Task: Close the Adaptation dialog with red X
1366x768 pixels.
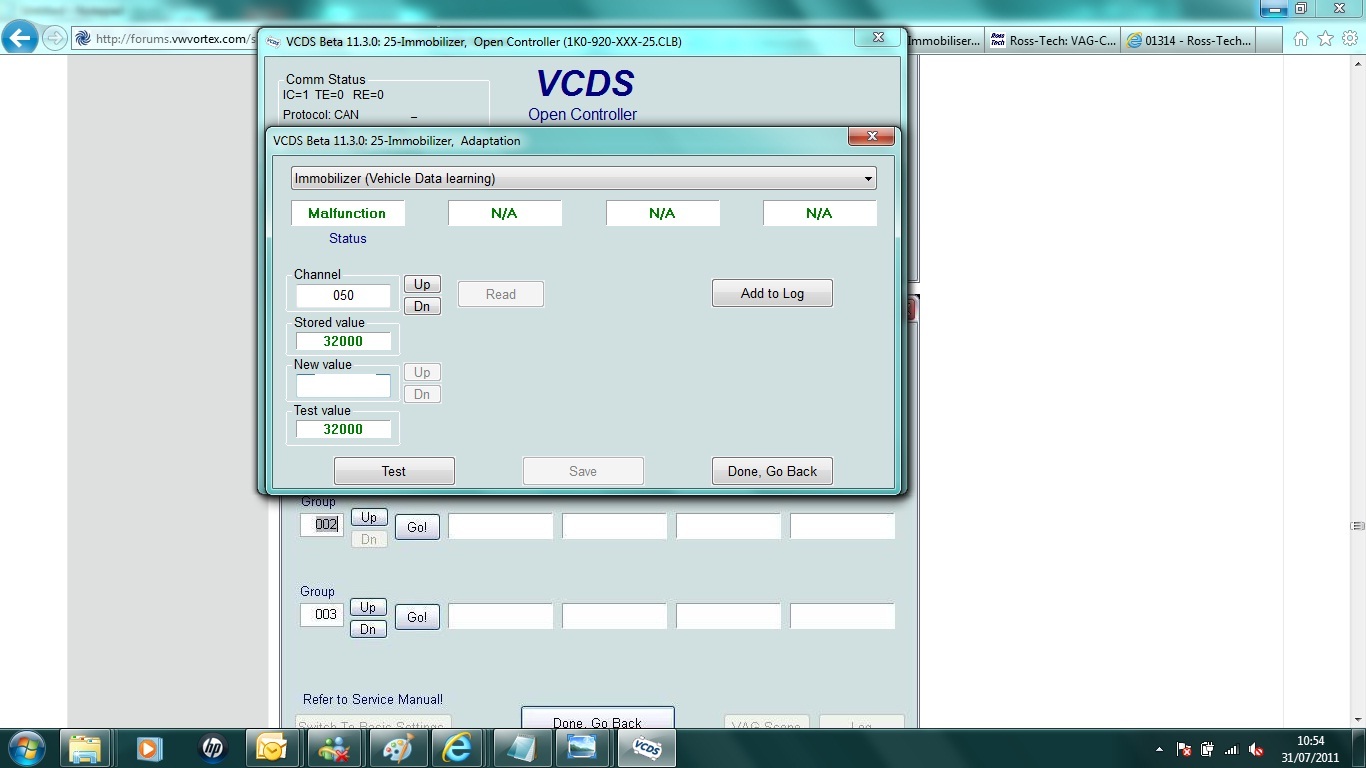Action: tap(871, 137)
